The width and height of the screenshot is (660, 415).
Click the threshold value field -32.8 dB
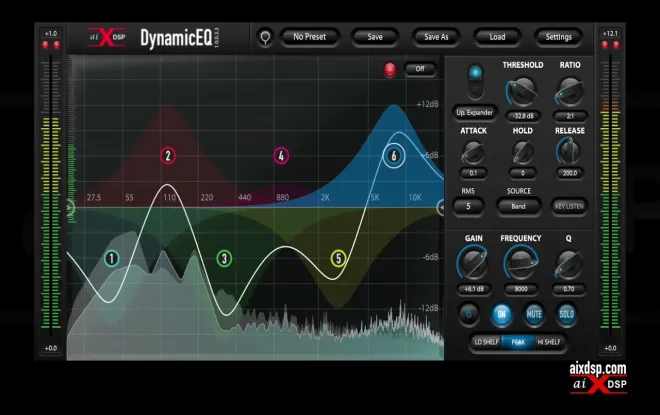click(x=523, y=116)
